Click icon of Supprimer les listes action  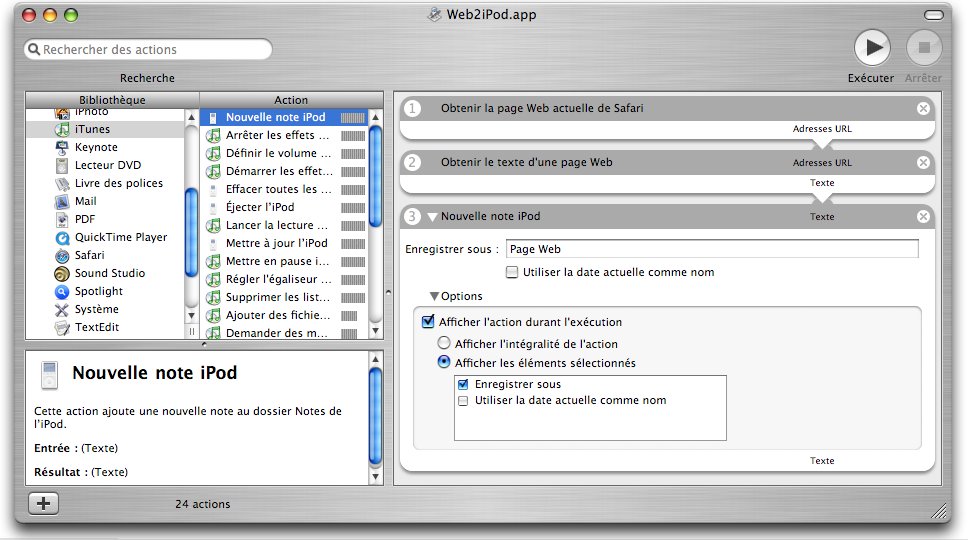tap(213, 297)
